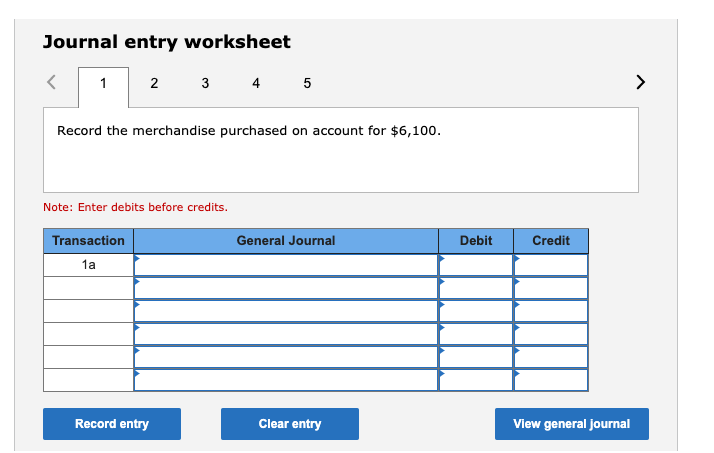
Task: Switch to worksheet tab 2
Action: (x=154, y=83)
